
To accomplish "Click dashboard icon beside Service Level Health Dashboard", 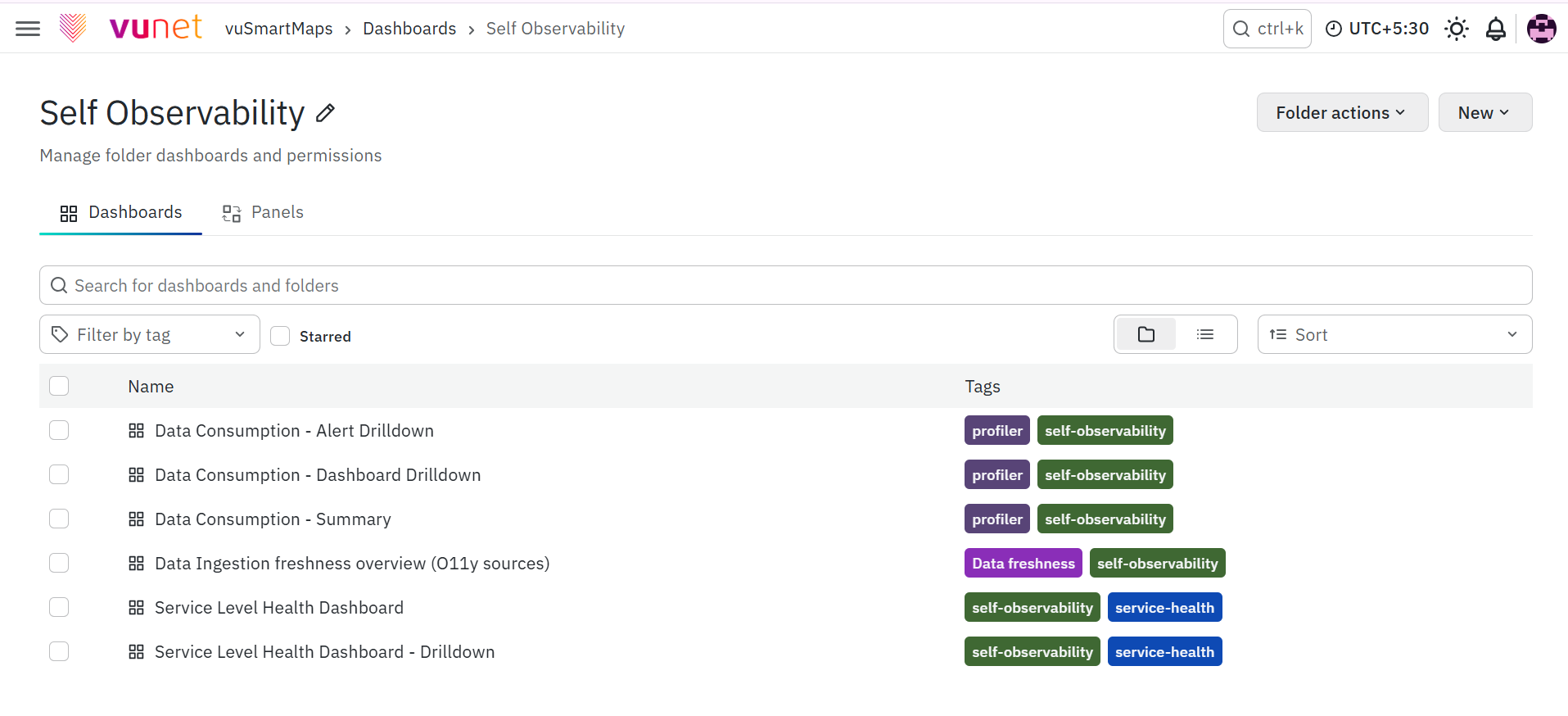I will (137, 607).
